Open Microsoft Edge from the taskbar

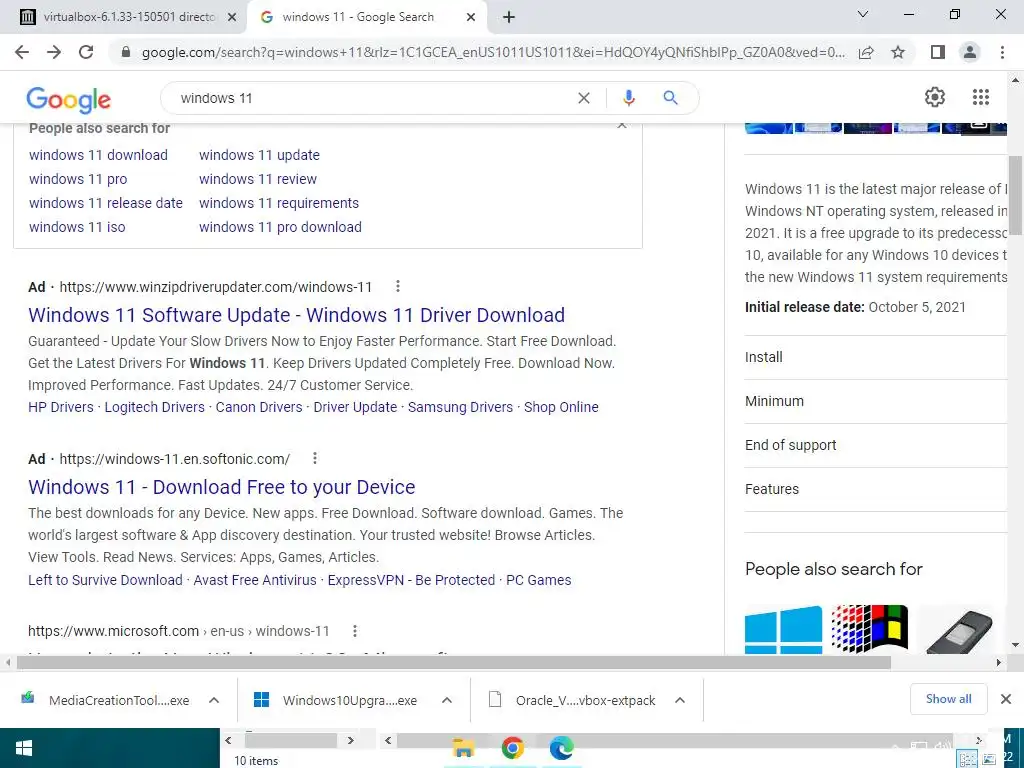561,748
